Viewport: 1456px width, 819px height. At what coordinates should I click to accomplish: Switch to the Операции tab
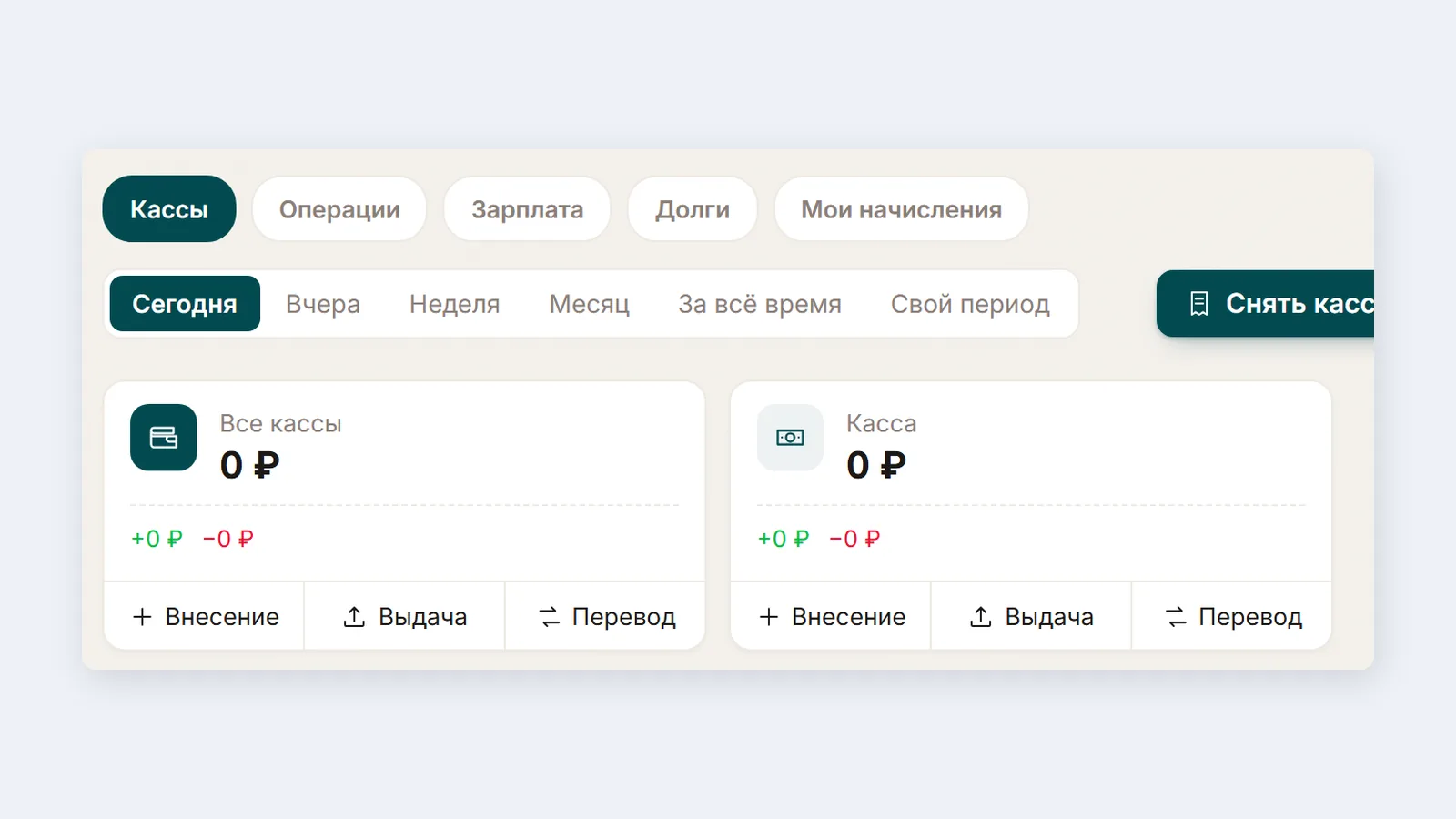pos(339,209)
